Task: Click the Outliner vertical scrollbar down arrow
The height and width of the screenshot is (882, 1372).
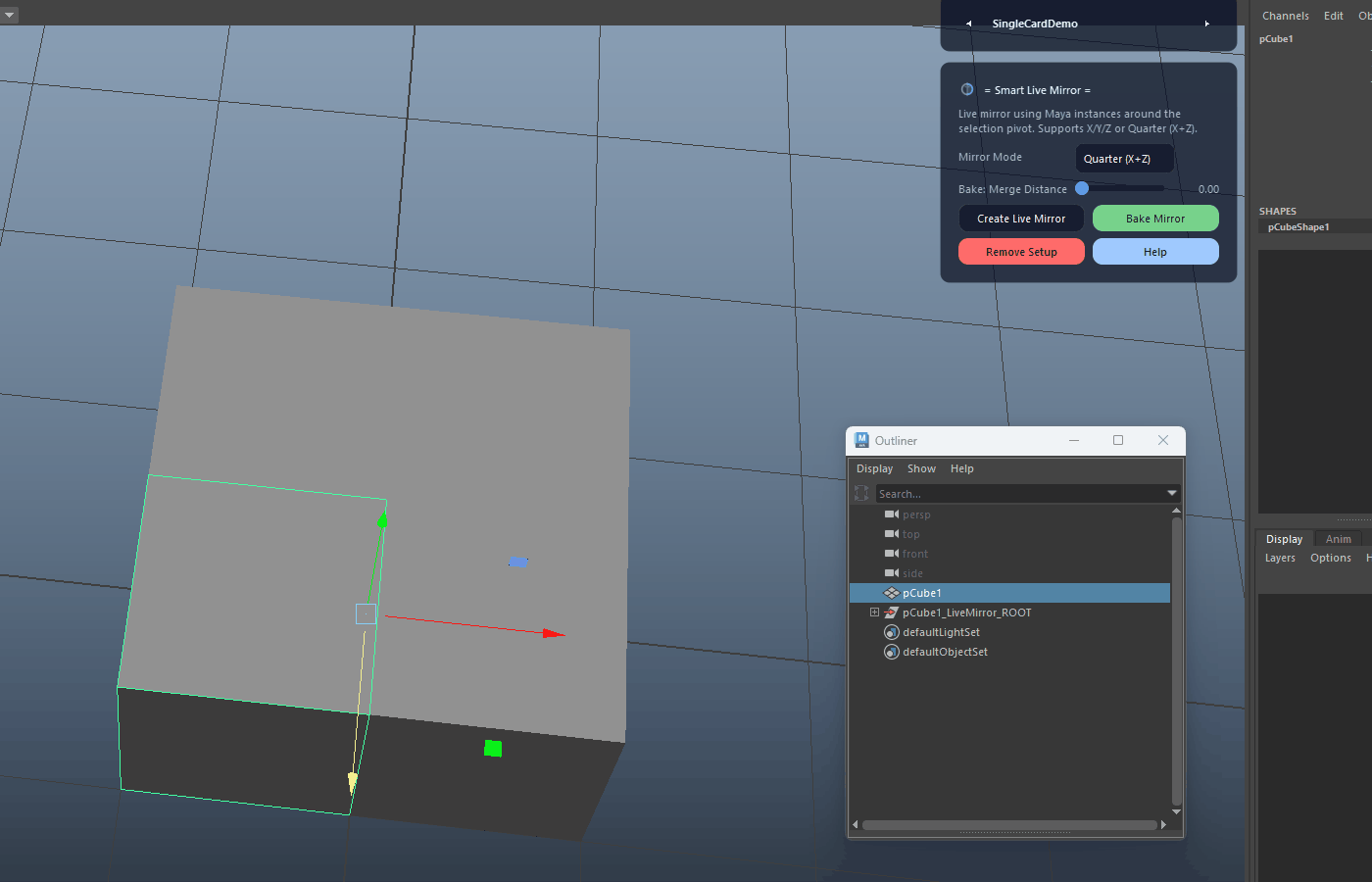Action: (1176, 811)
